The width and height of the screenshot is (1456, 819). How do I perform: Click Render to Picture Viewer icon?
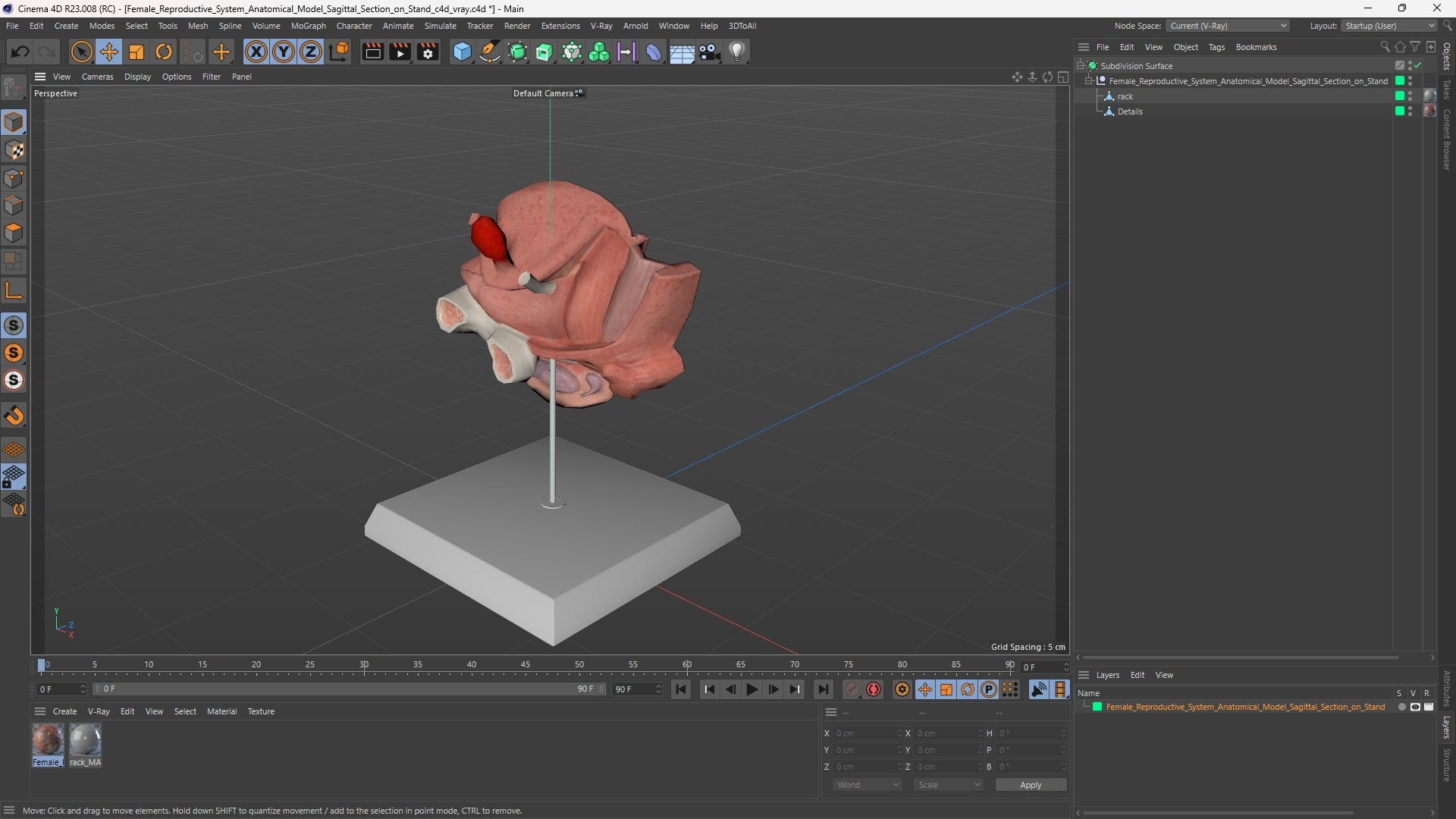point(400,52)
